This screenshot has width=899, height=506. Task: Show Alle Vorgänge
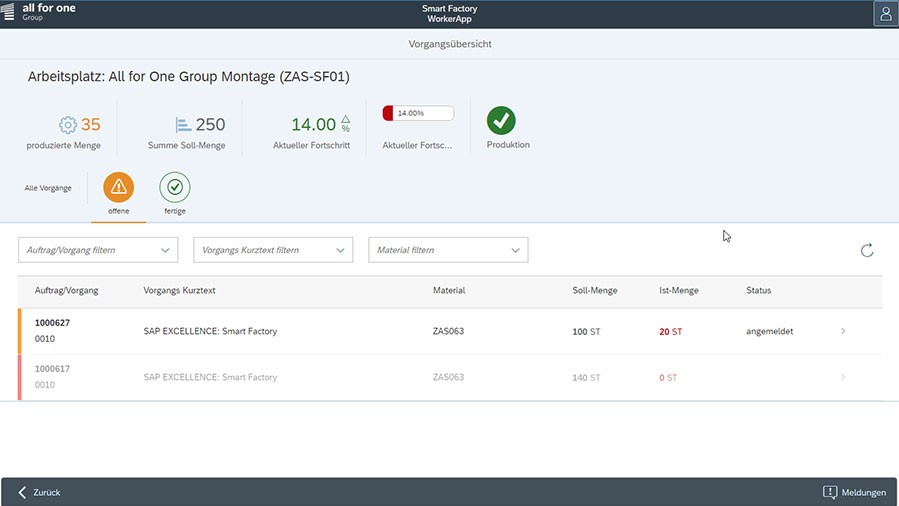click(48, 188)
